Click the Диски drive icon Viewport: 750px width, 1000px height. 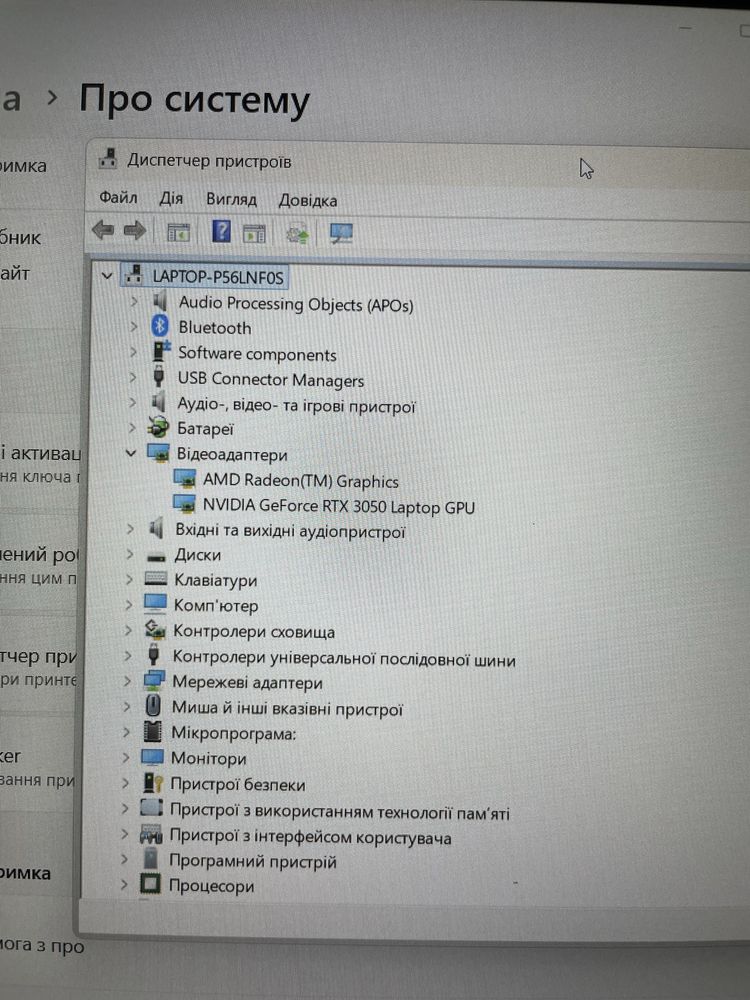(x=156, y=556)
